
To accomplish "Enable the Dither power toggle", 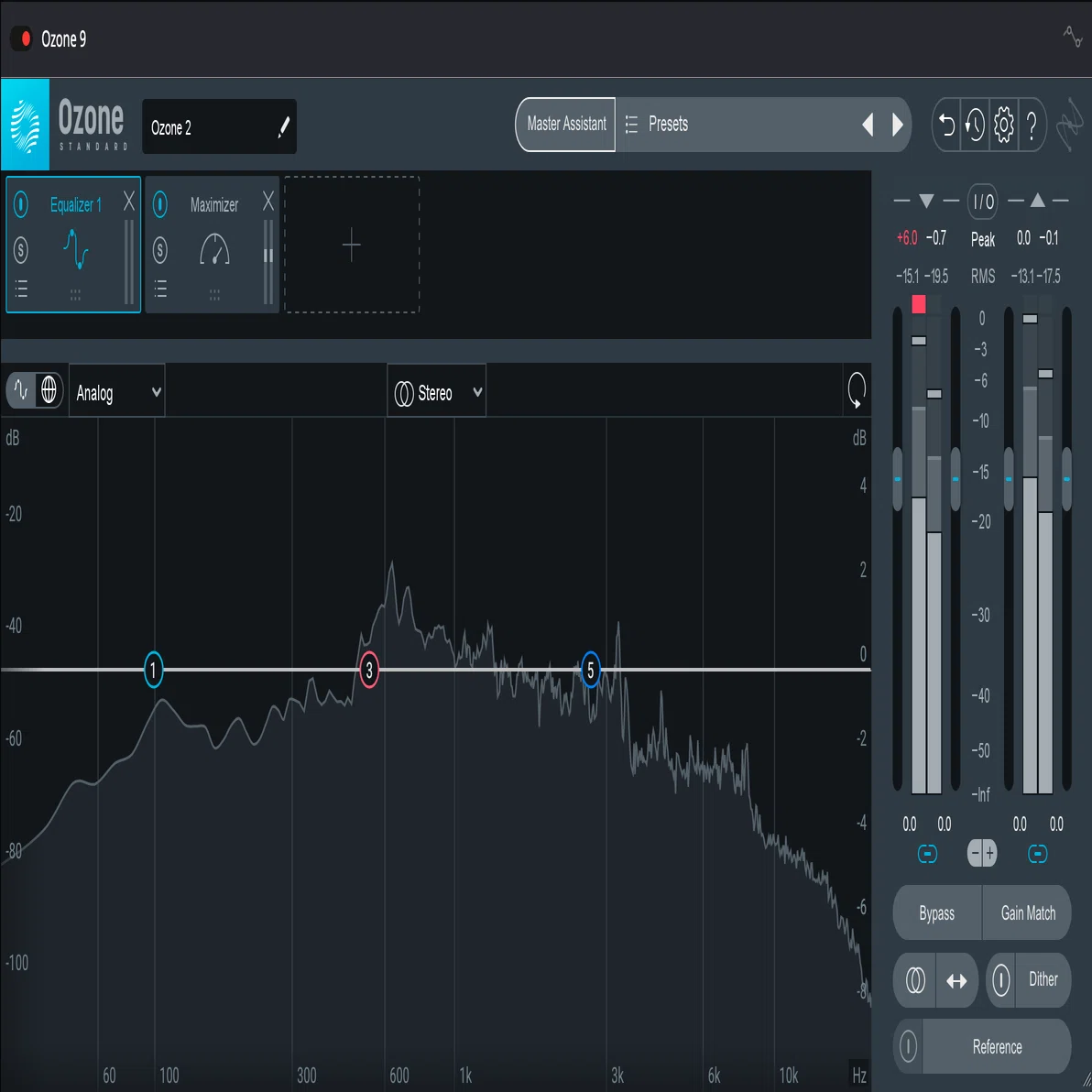I will point(1000,980).
